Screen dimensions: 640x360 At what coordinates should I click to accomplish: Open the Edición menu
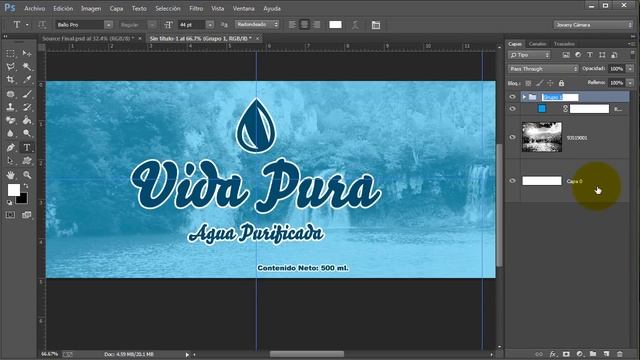pos(63,8)
